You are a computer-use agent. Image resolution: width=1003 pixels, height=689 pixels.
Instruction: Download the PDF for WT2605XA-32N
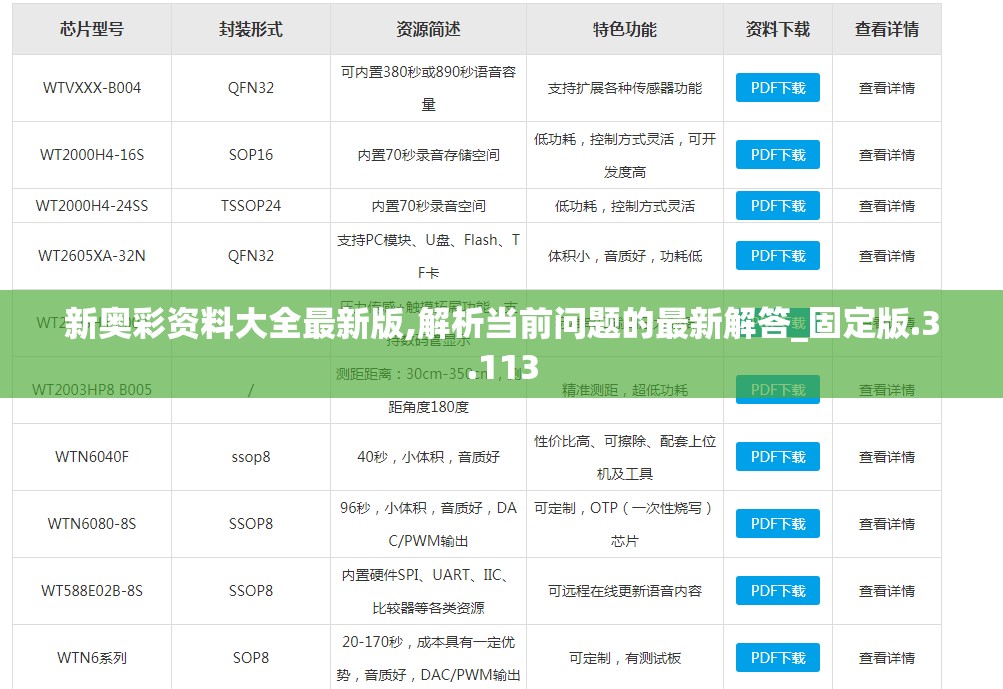[x=777, y=256]
